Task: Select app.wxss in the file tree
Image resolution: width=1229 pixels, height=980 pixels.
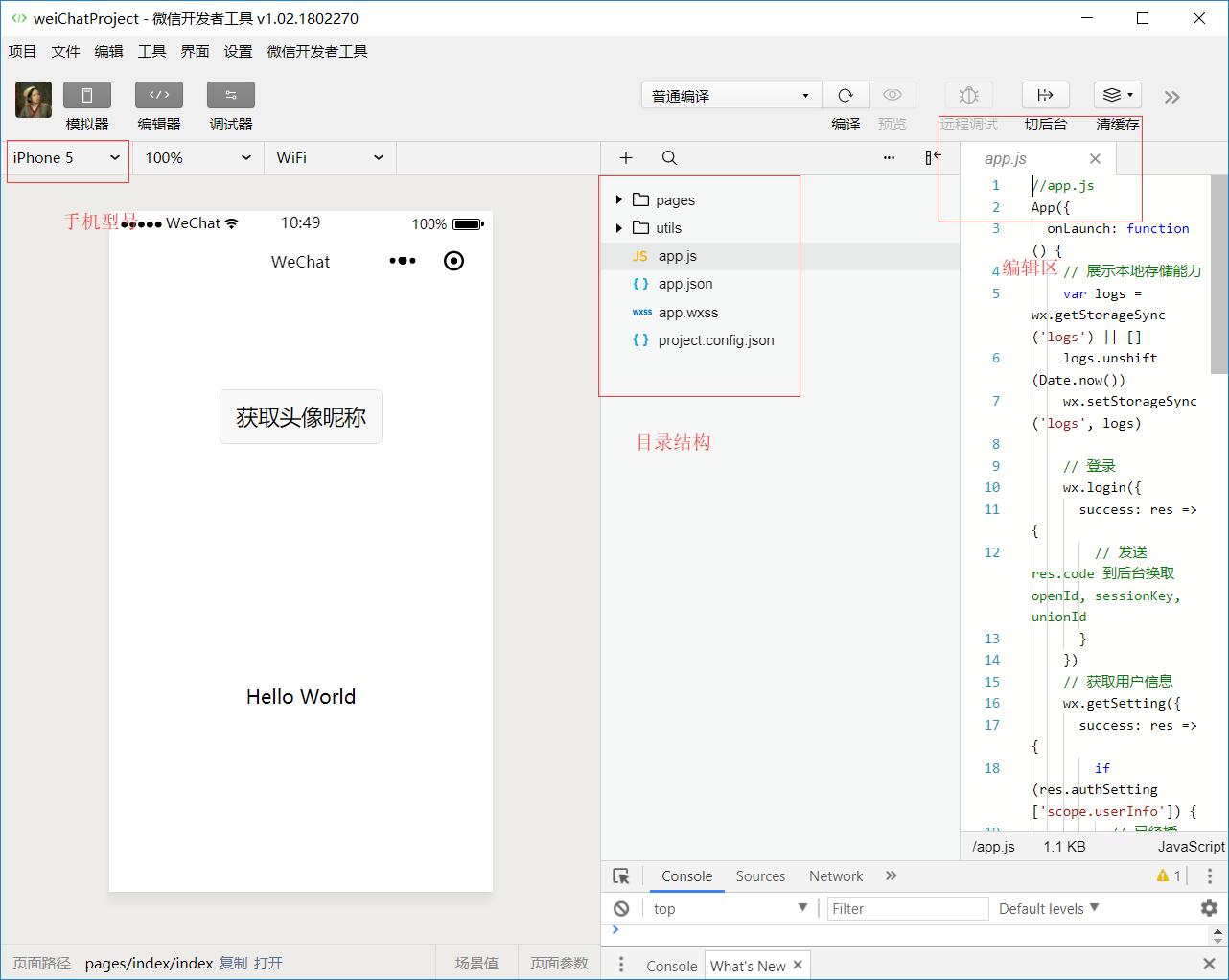Action: click(x=780, y=312)
